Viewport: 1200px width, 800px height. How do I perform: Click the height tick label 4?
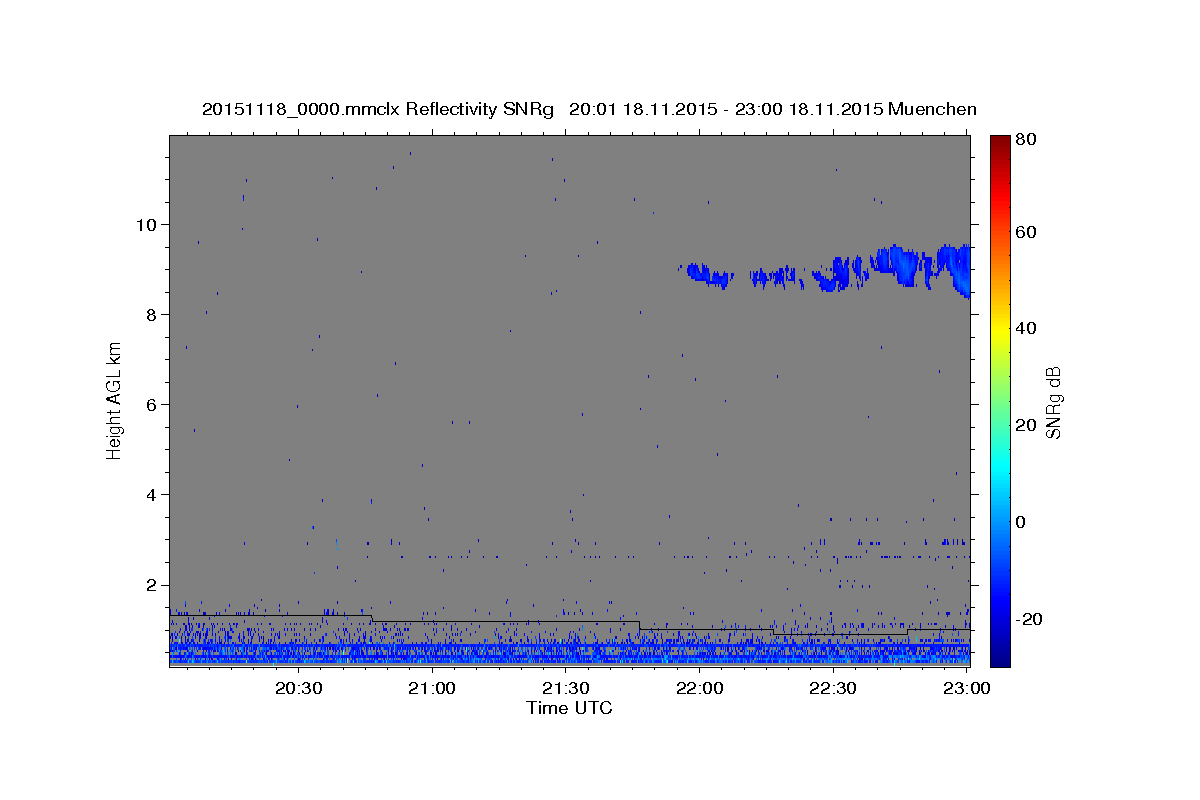[153, 495]
